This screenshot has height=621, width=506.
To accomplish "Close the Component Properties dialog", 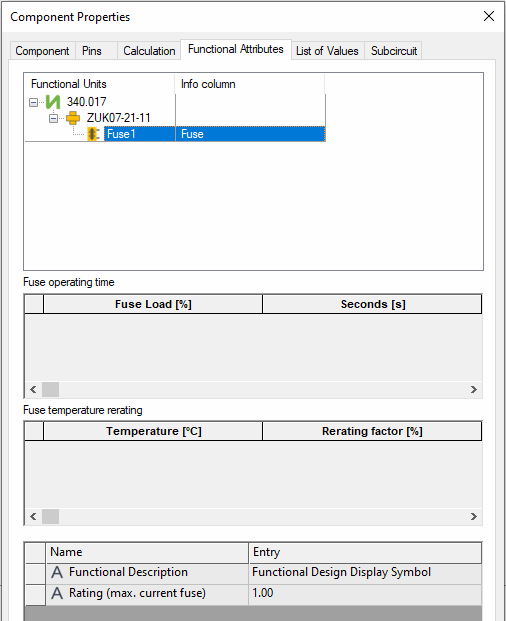I will pos(489,16).
